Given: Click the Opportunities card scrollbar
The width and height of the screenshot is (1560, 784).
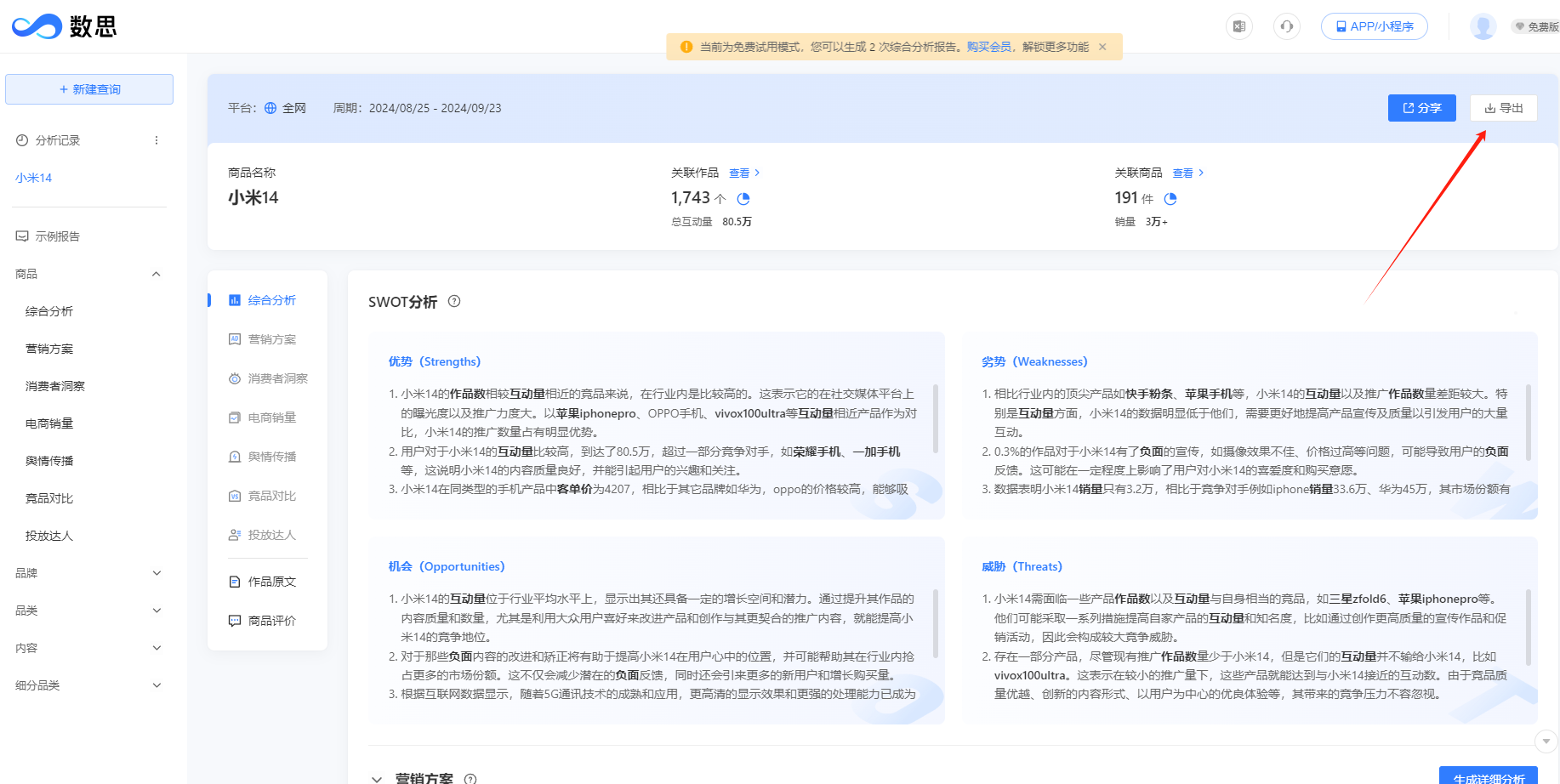Looking at the screenshot, I should coord(936,623).
